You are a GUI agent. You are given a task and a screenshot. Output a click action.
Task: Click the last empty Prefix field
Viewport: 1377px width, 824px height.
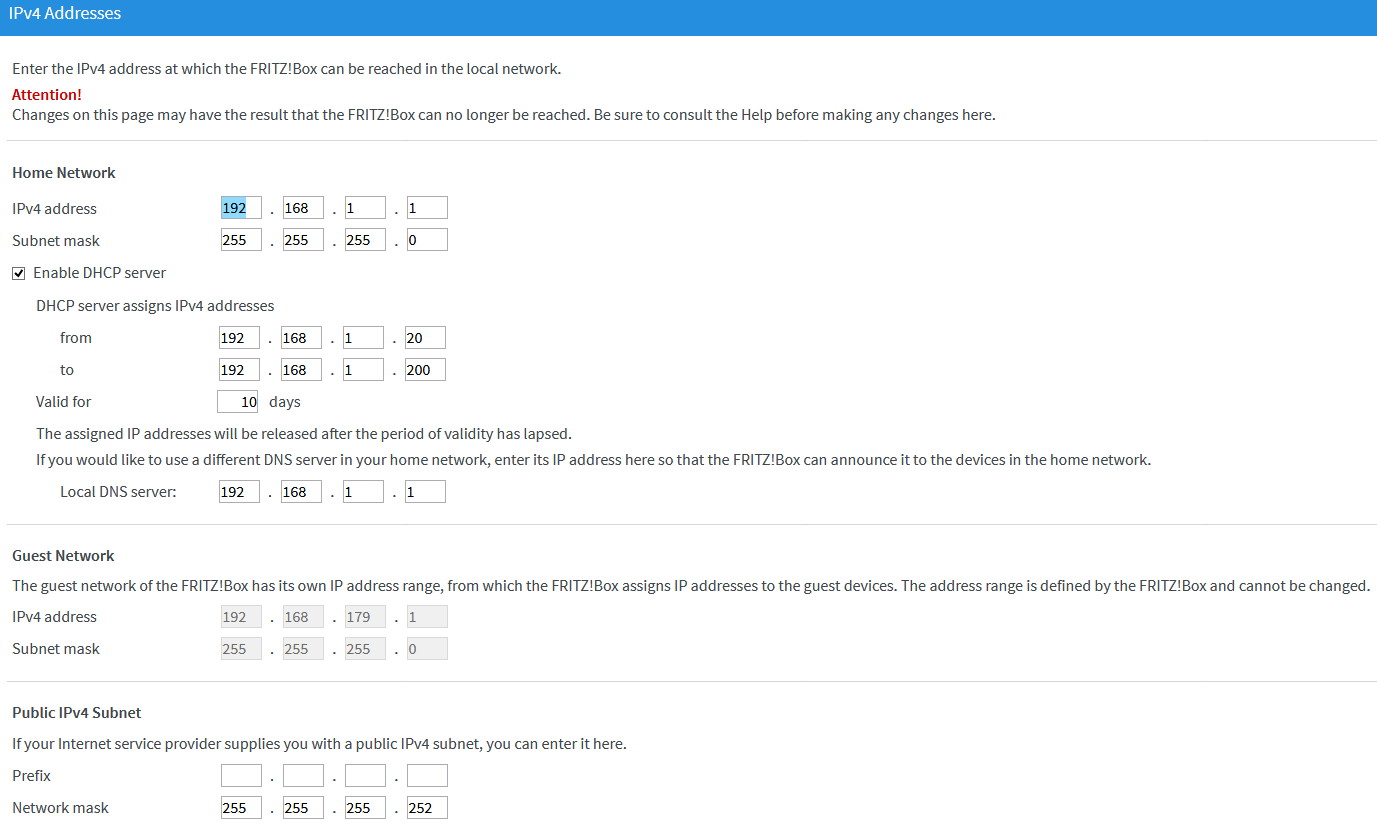coord(427,776)
